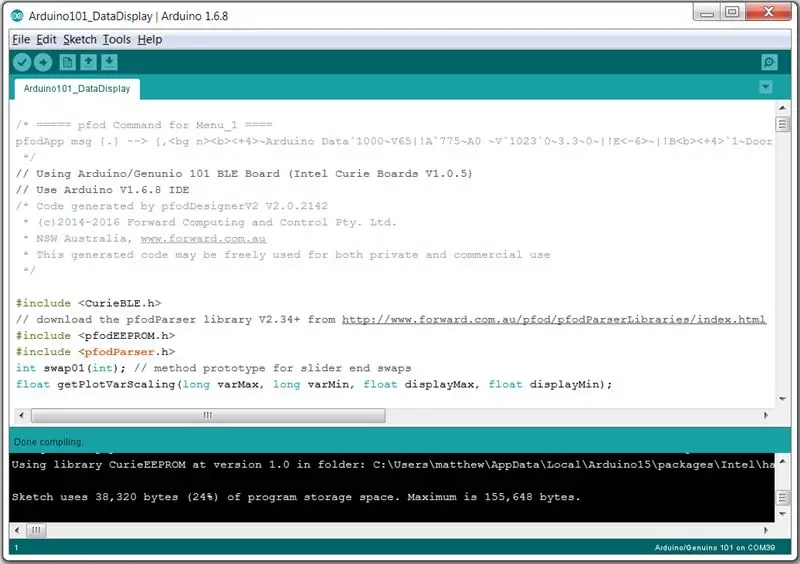Click 'This generated code may be freely' comment
800x564 pixels.
point(287,255)
